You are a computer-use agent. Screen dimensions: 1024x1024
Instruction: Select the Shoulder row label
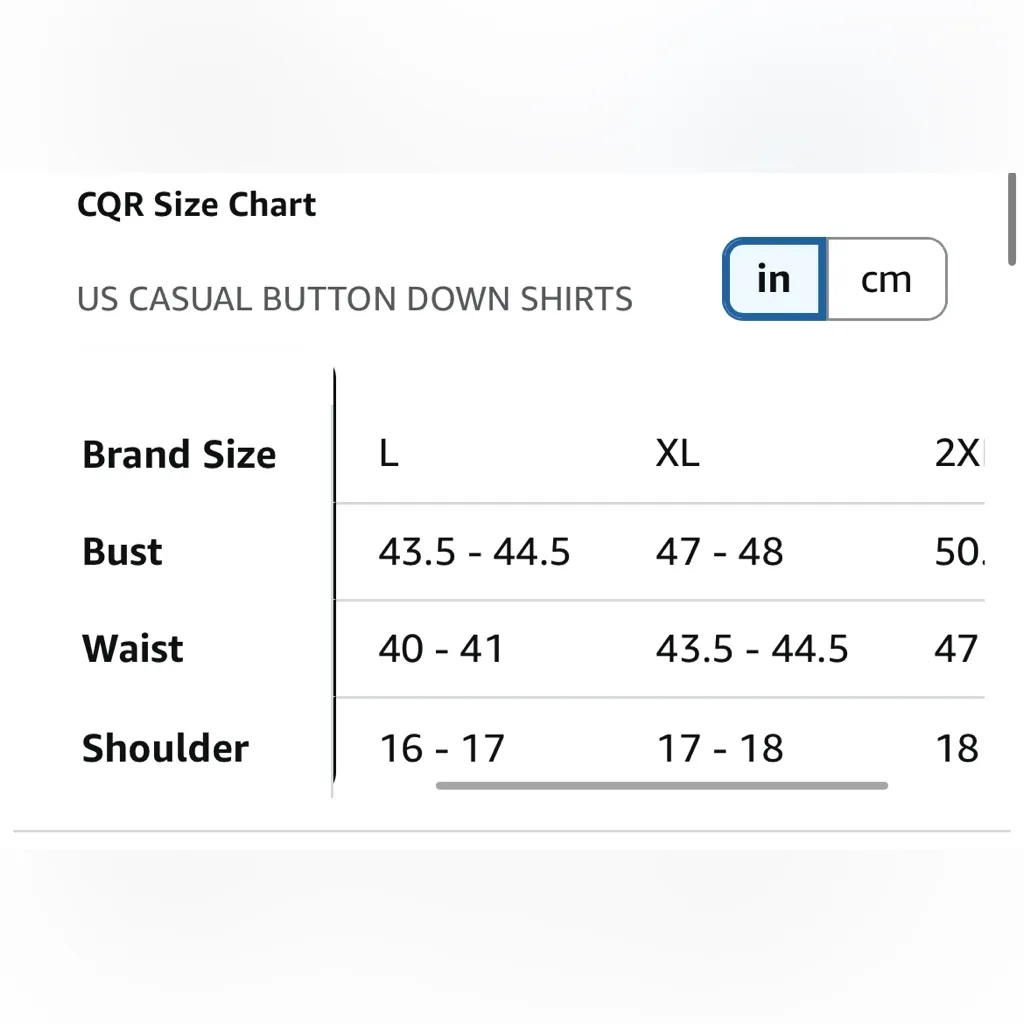tap(165, 748)
